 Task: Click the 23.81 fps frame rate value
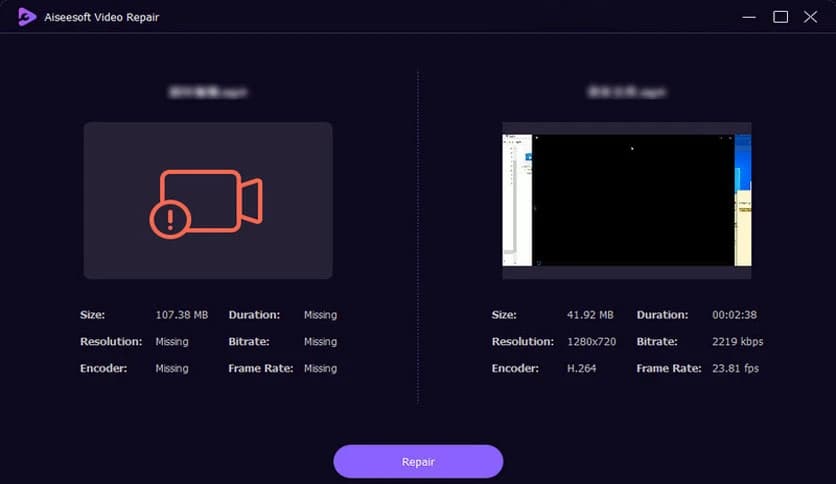[735, 369]
